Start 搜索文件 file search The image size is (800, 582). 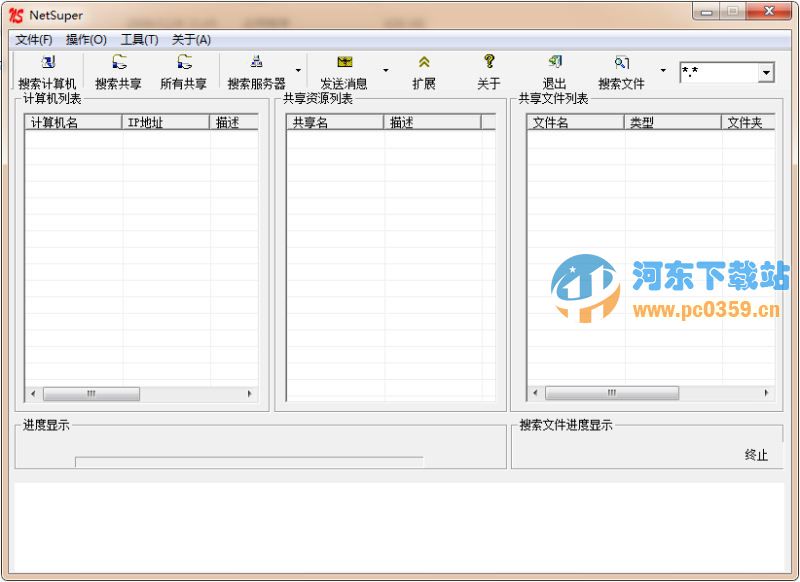click(x=622, y=71)
